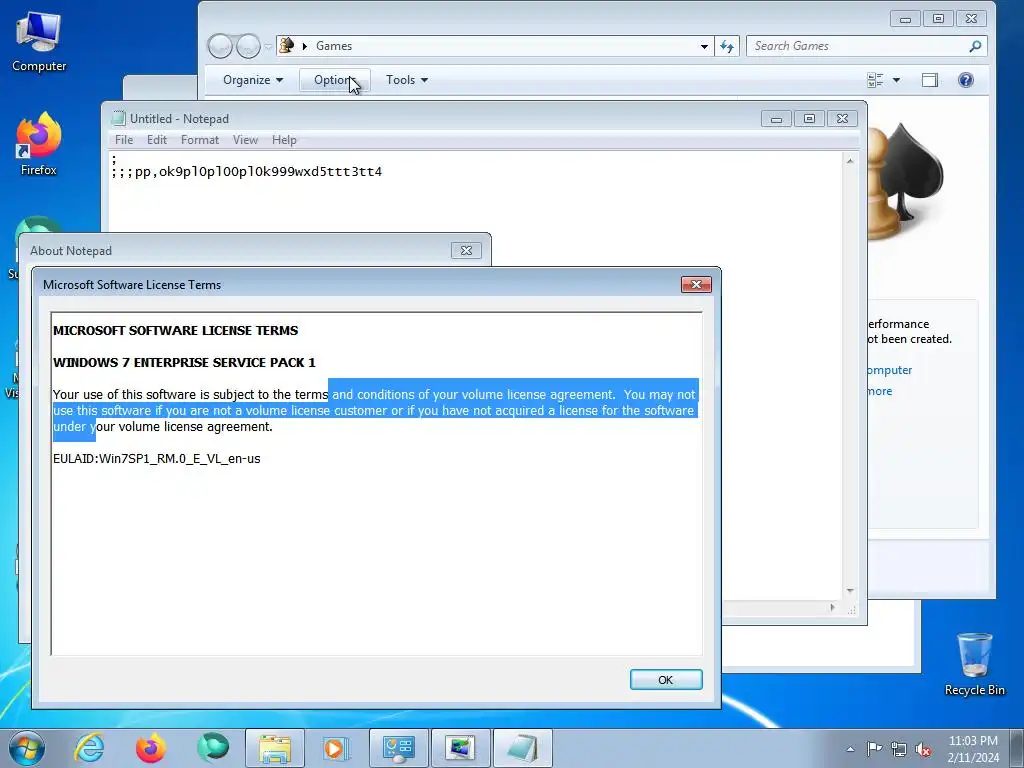Click Games window Back navigation button

point(220,46)
